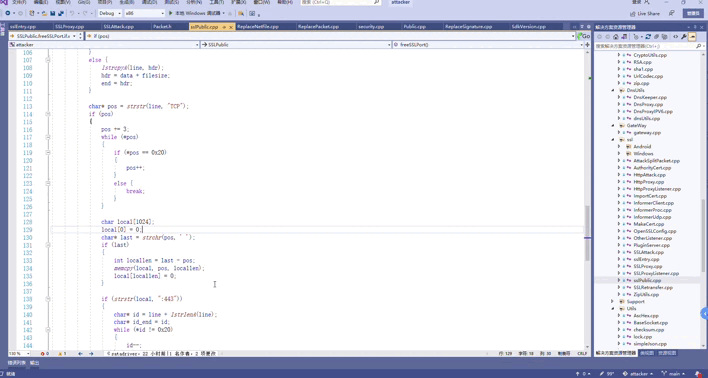Collapse the DnsUtils folder node
This screenshot has height=378, width=708.
tap(613, 90)
